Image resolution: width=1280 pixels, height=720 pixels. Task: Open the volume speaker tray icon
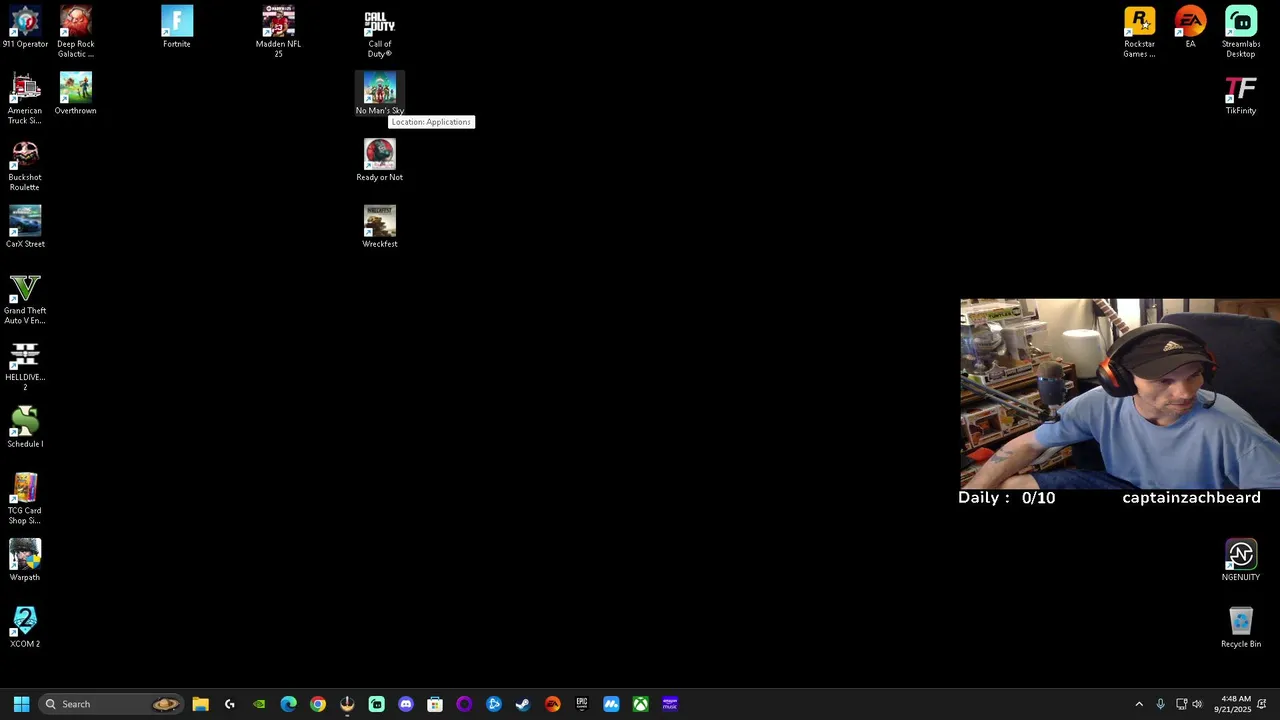pyautogui.click(x=1197, y=704)
